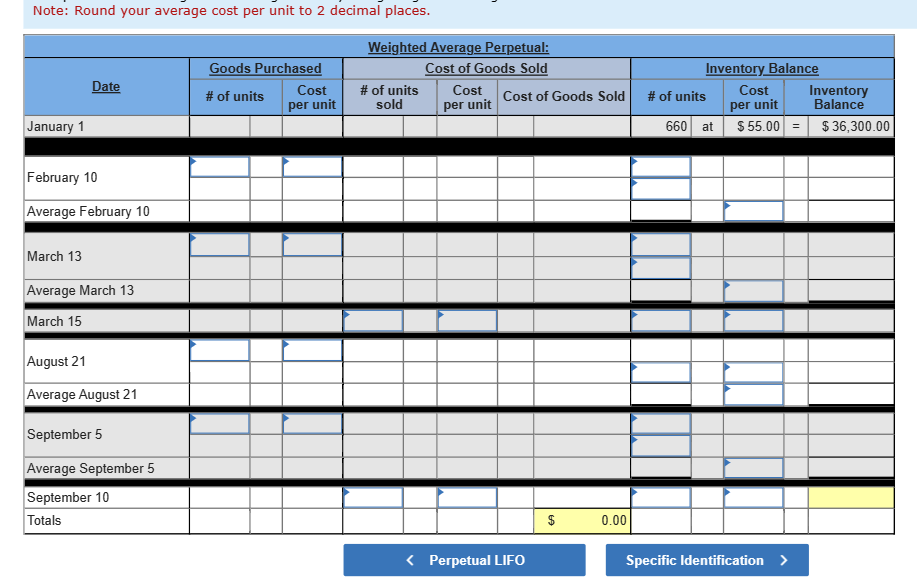Screen dimensions: 917x584
Task: Click Average September 5 cost per unit field
Action: pyautogui.click(x=753, y=468)
